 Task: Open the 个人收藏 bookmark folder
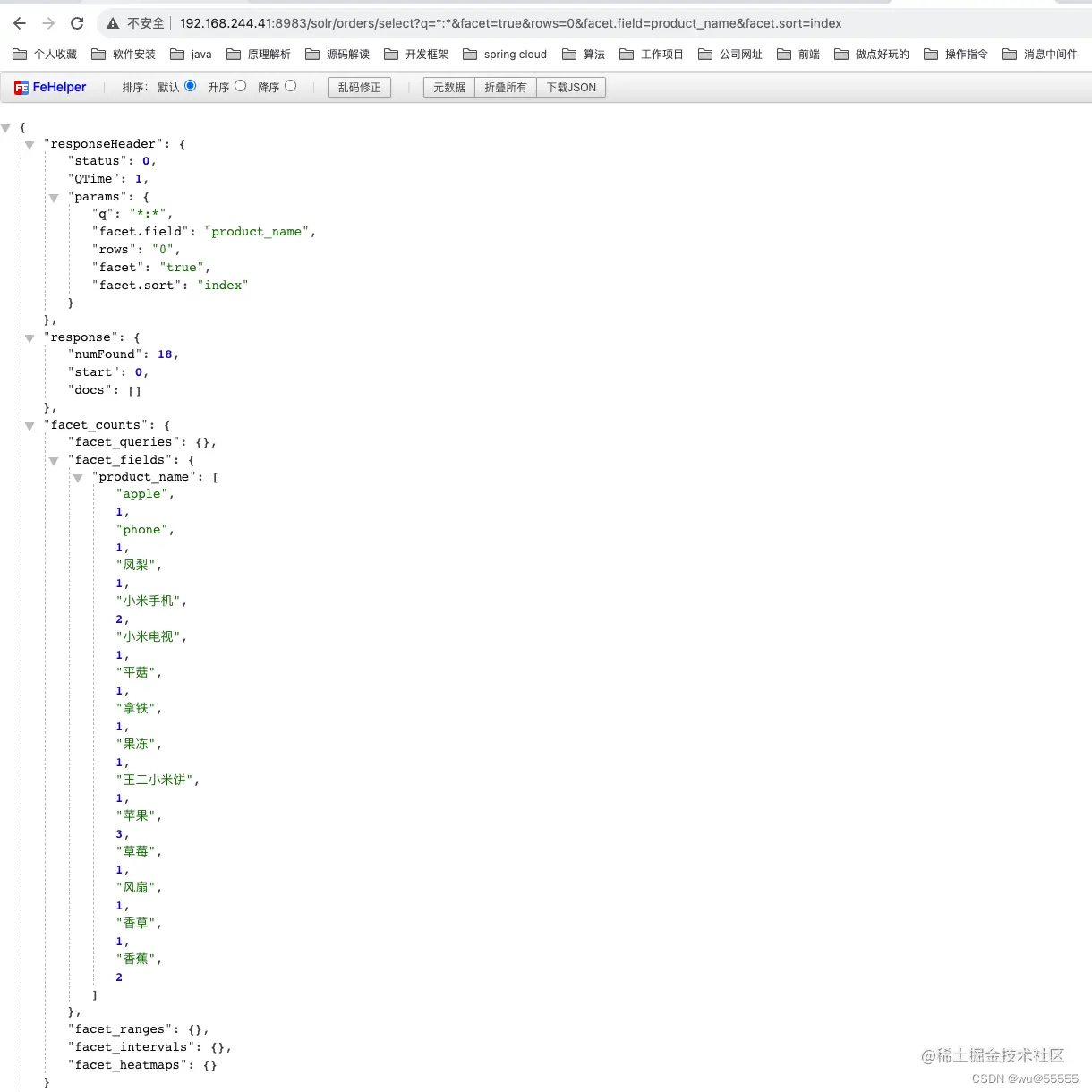(x=45, y=55)
